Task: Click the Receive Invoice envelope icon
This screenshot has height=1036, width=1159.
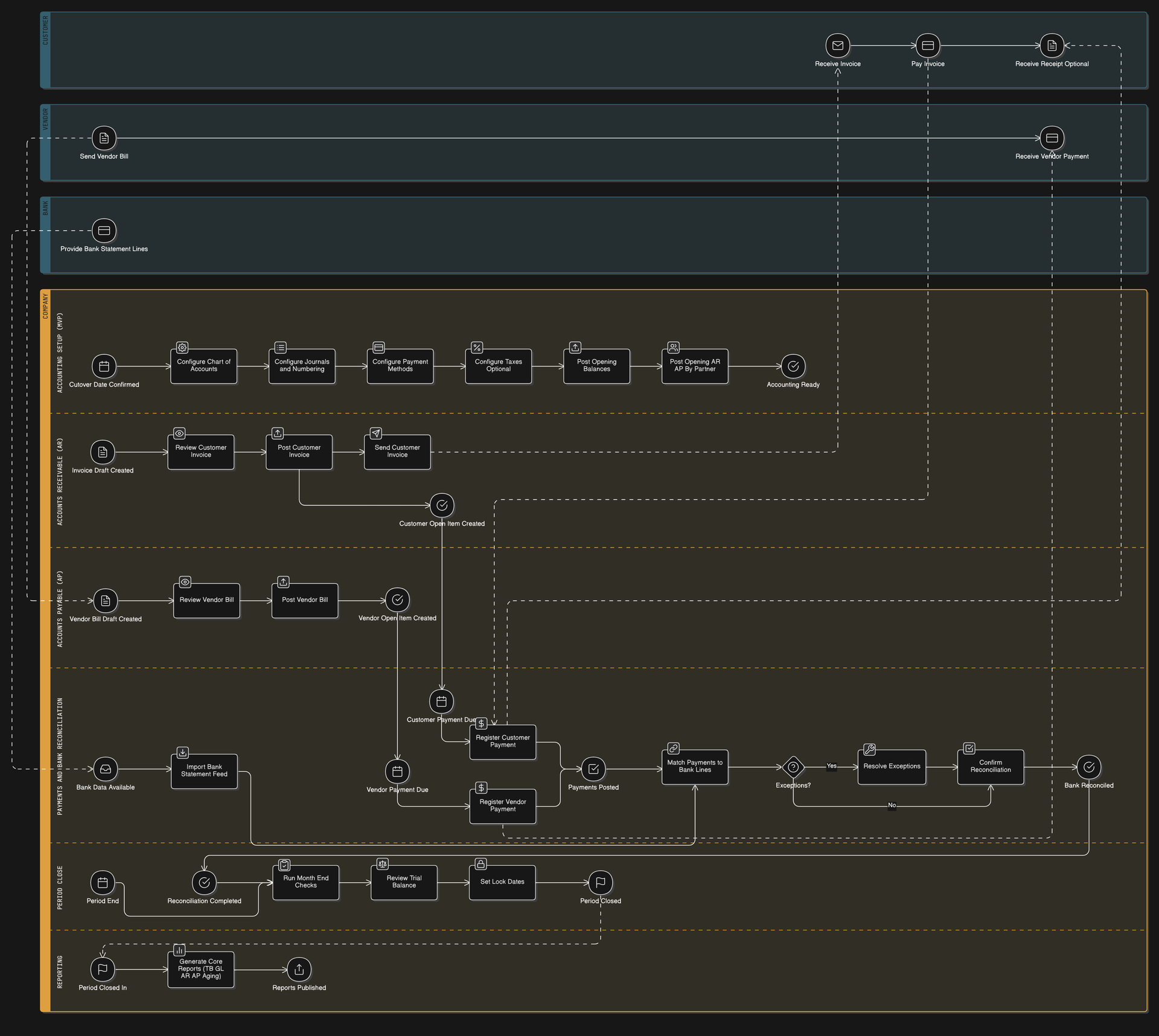Action: pyautogui.click(x=837, y=45)
